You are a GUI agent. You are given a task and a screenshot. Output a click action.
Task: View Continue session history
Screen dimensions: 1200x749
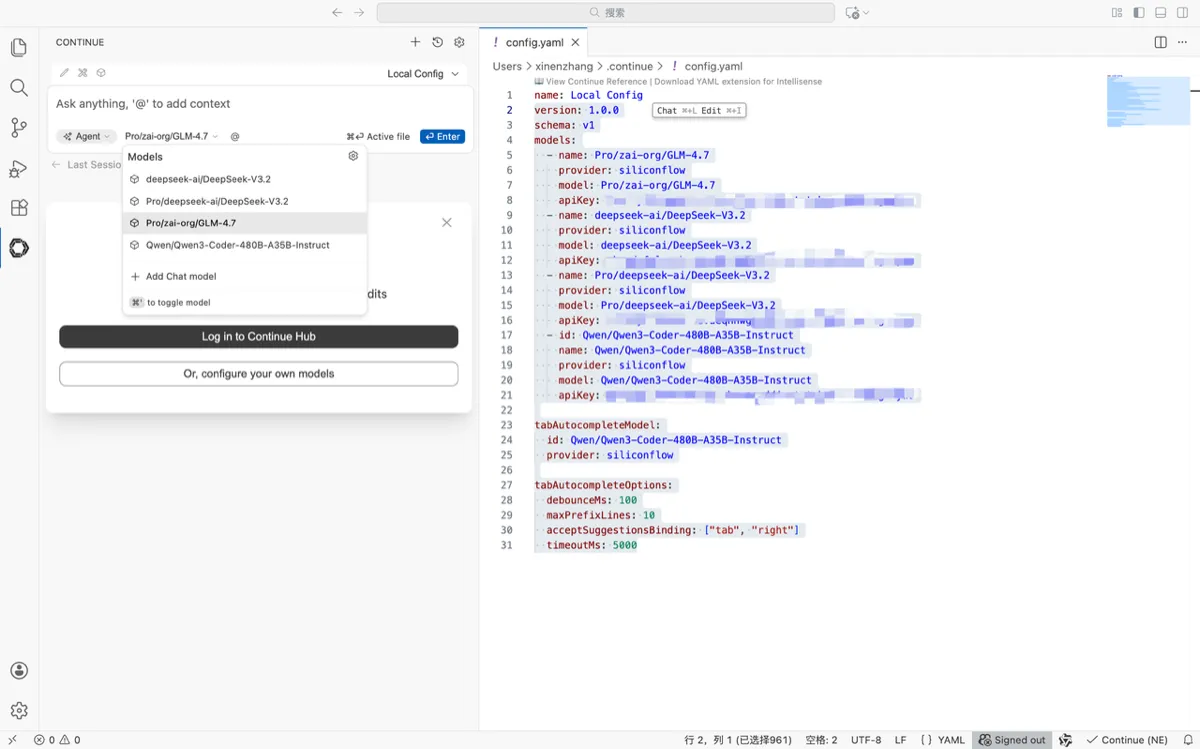click(x=438, y=42)
